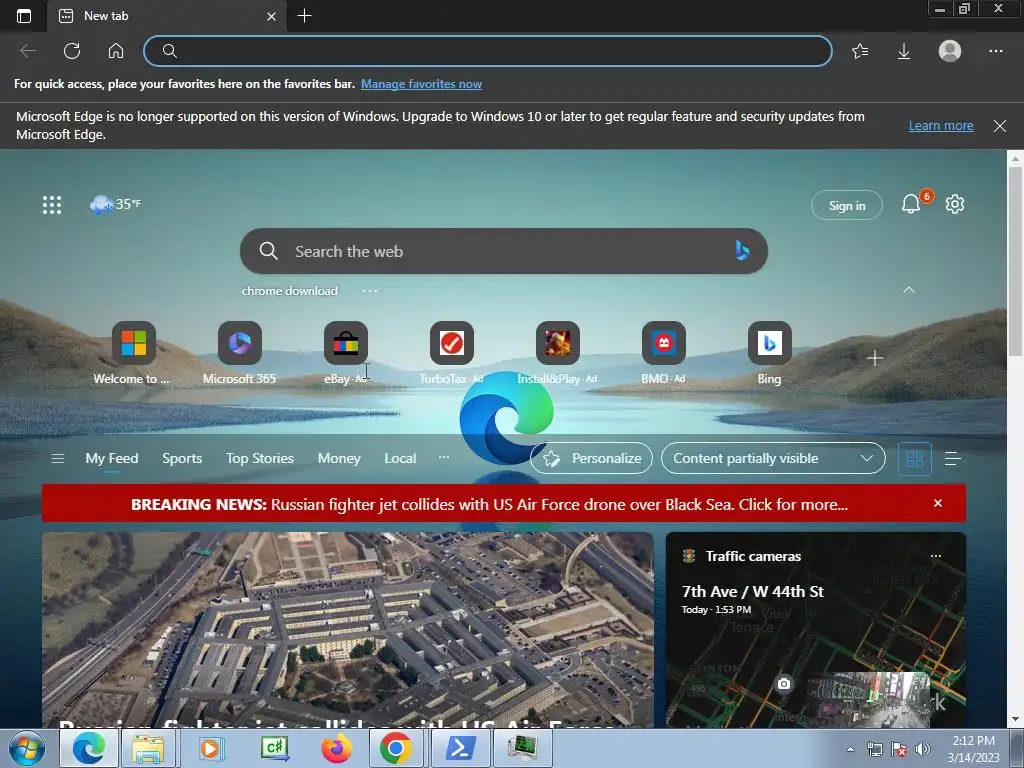This screenshot has height=768, width=1024.
Task: Add a new quick link site
Action: (874, 358)
